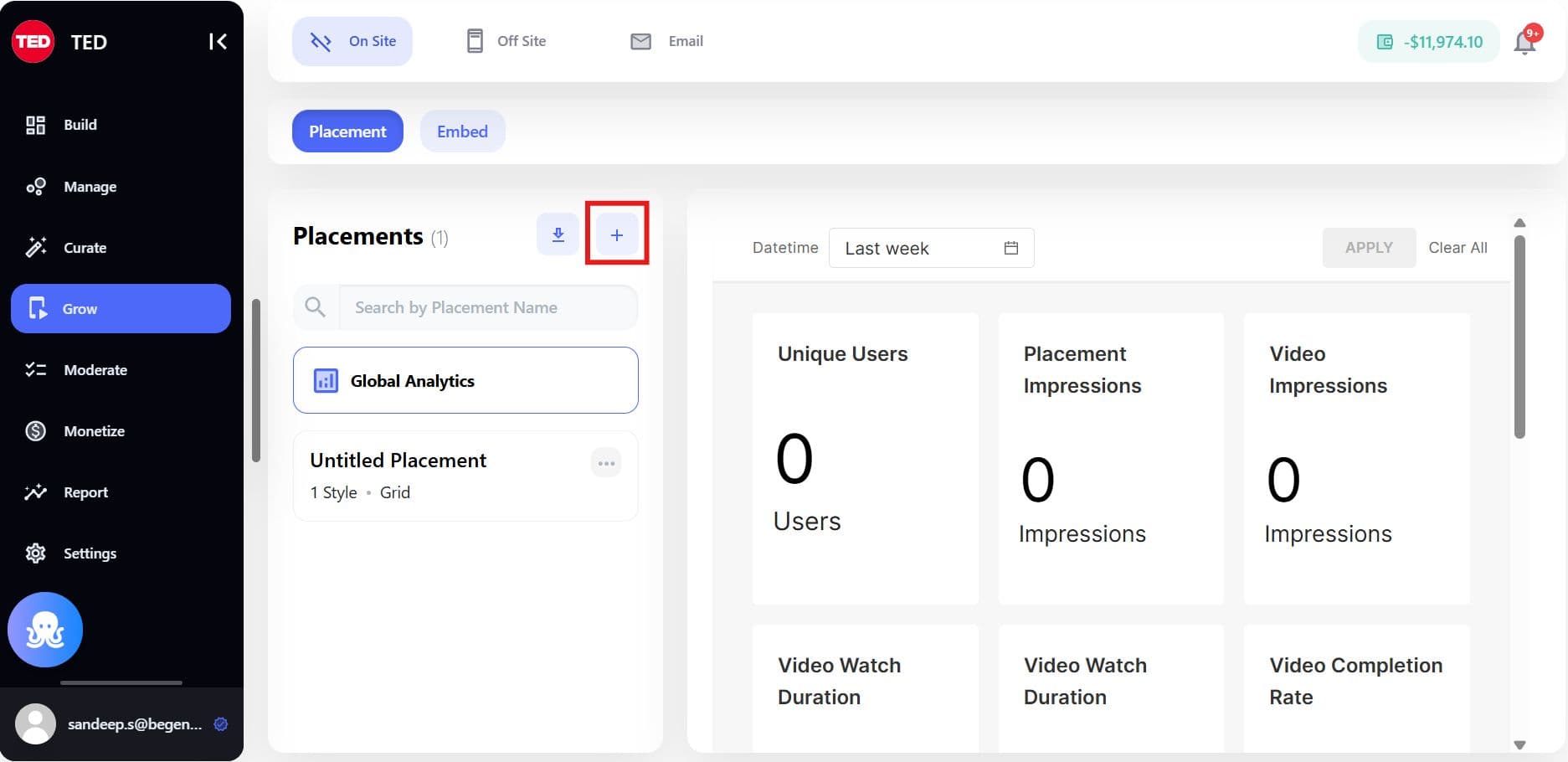
Task: Click the TED logo
Action: 33,42
